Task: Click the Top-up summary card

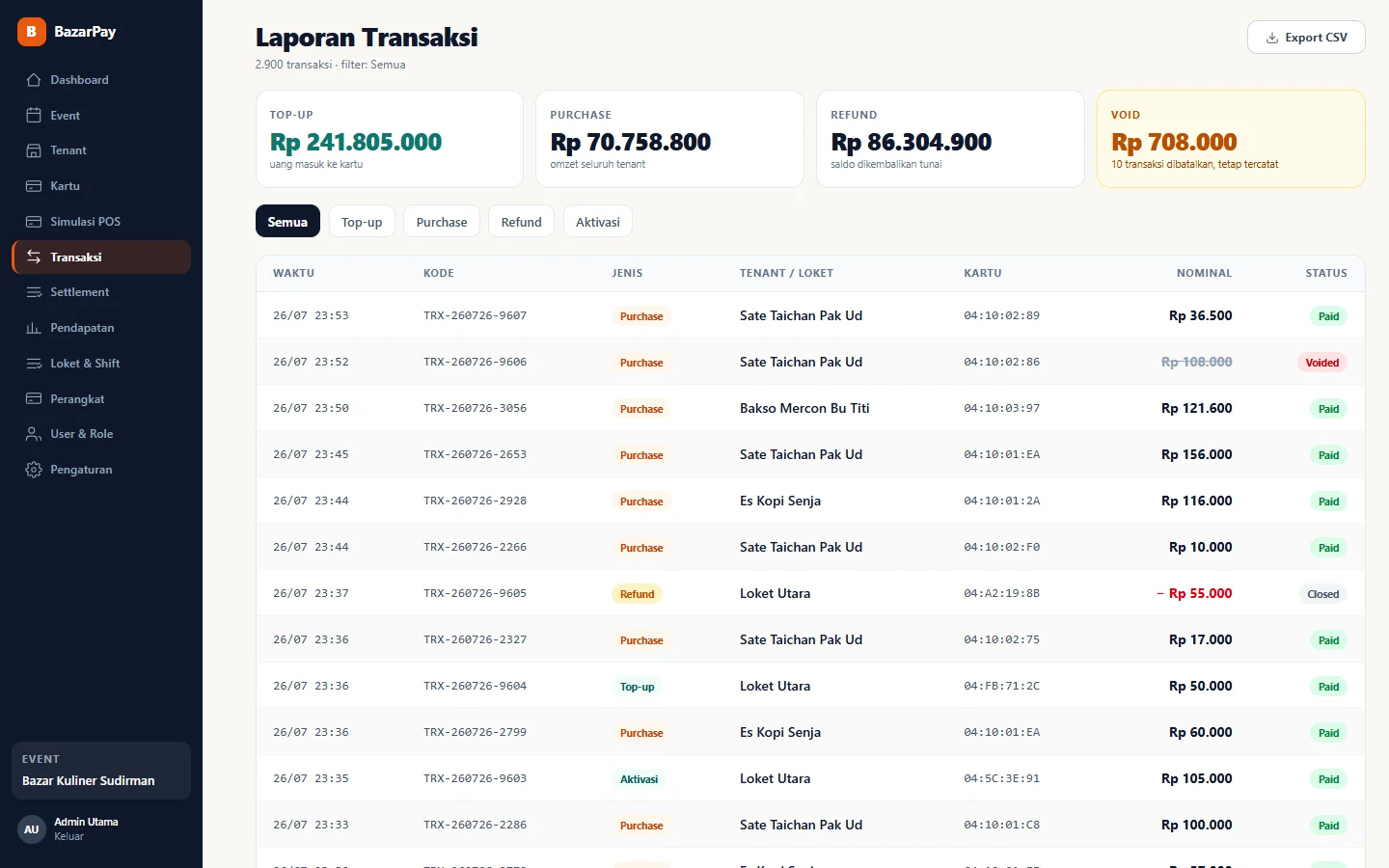Action: pos(390,139)
